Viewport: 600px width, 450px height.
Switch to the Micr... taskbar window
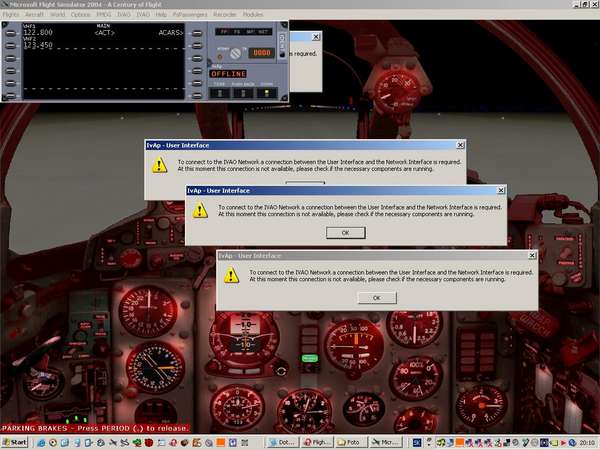386,443
